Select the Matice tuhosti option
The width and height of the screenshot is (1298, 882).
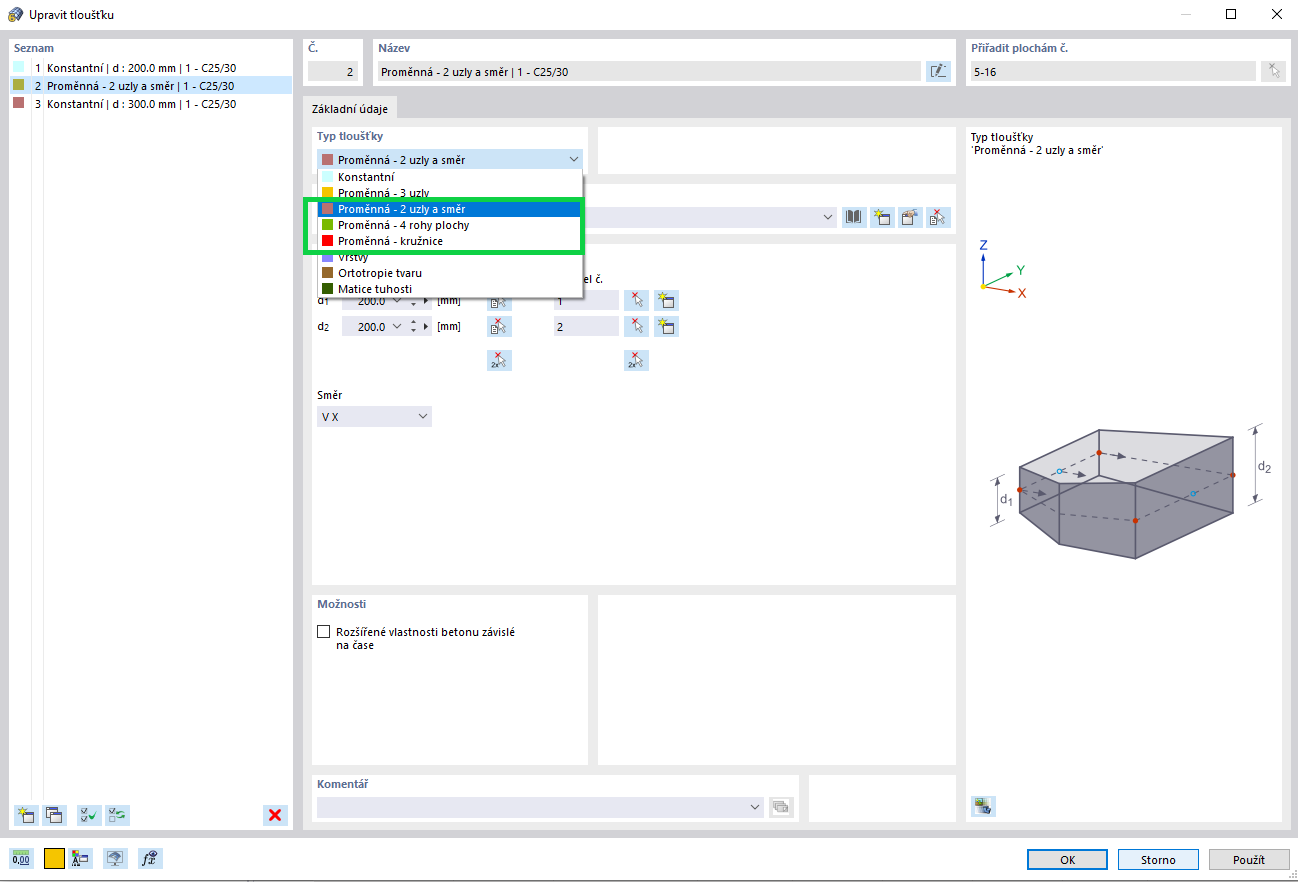click(x=449, y=289)
